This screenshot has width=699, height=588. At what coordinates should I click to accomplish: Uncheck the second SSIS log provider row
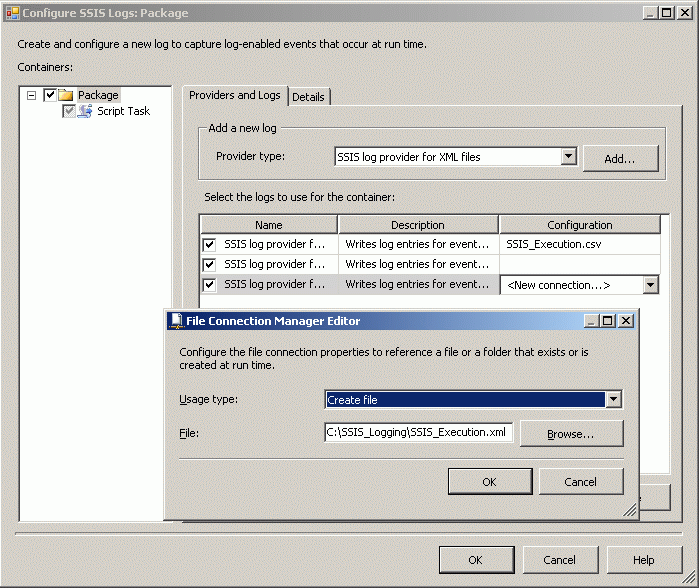pos(210,265)
